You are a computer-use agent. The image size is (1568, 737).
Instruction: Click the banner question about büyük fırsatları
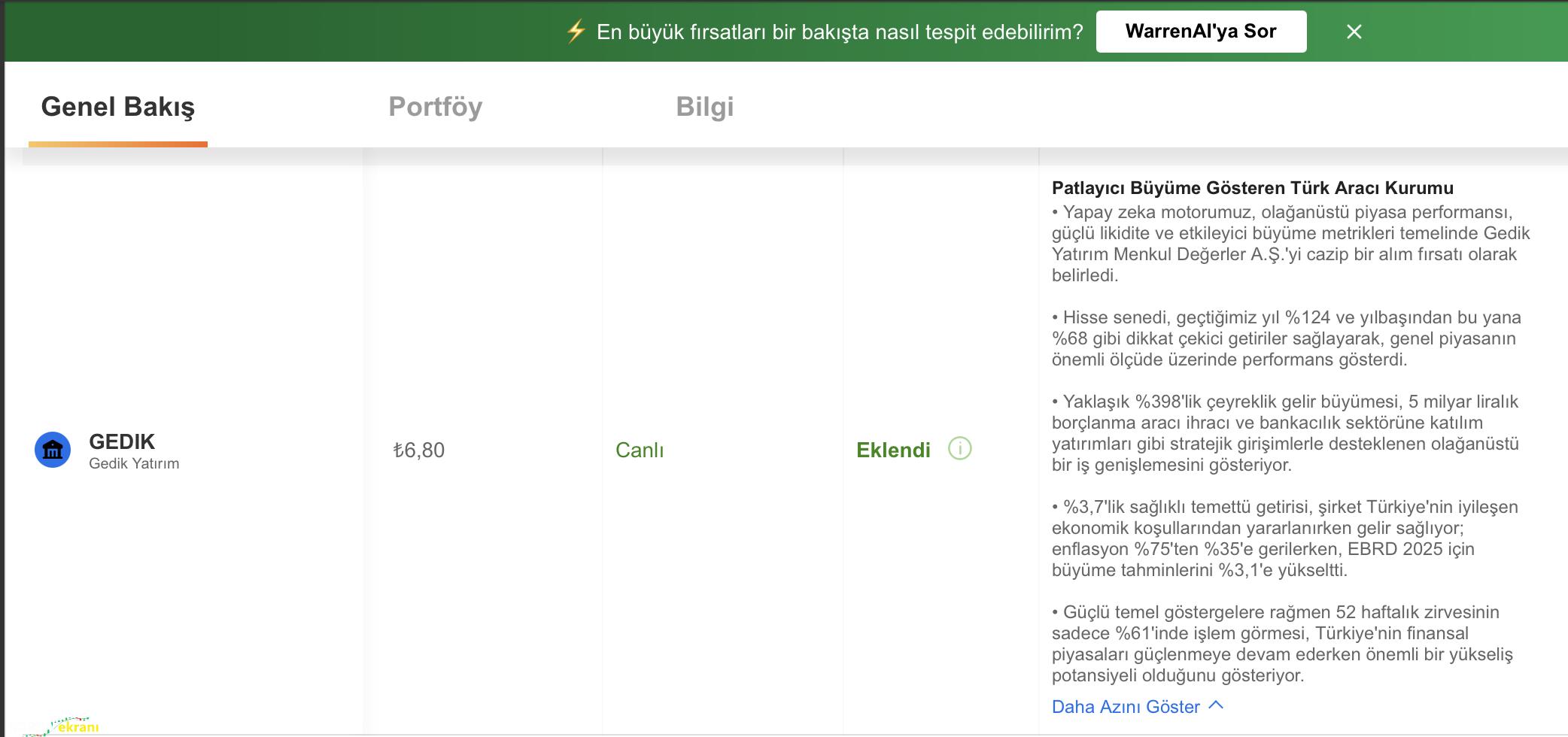click(839, 32)
